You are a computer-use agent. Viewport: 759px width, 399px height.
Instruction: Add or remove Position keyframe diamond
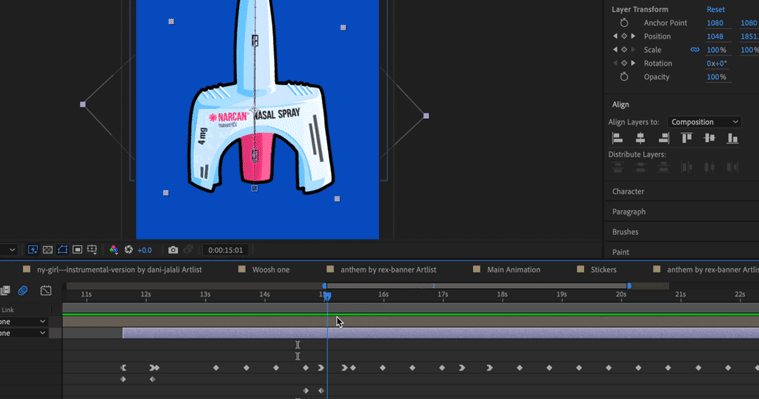(624, 36)
